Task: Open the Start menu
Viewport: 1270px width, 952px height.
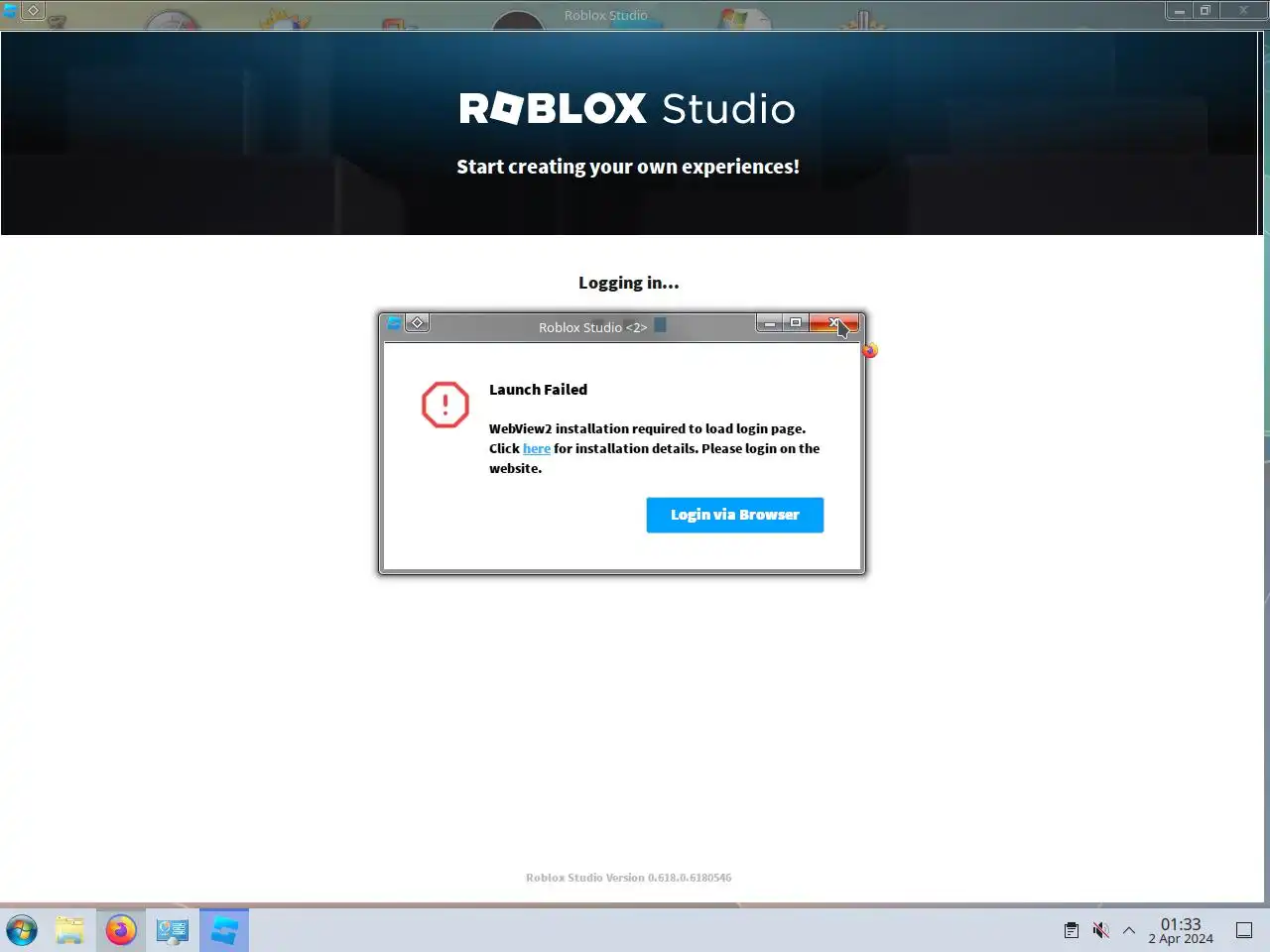Action: (22, 930)
